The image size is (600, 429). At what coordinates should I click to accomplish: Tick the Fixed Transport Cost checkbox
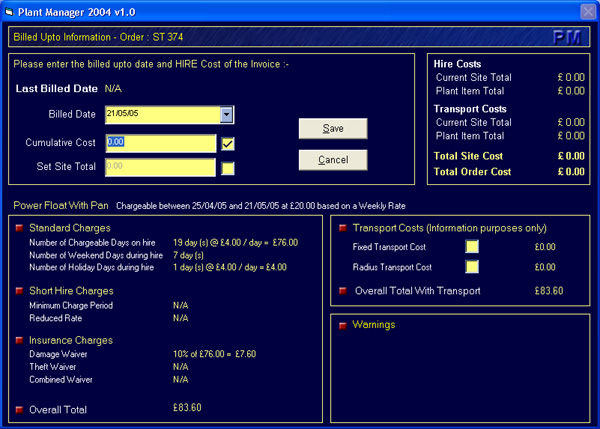(x=472, y=246)
